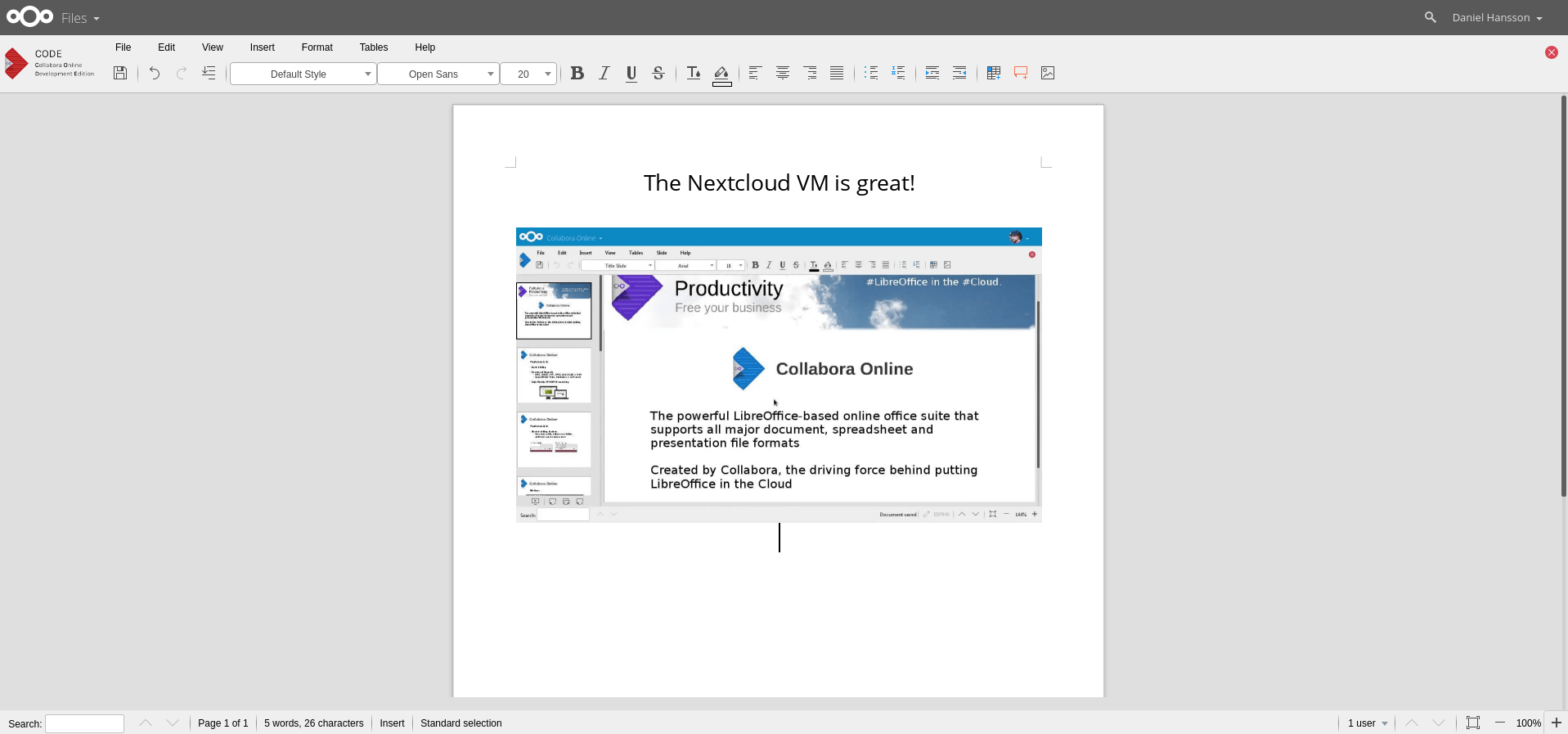Screen dimensions: 1568x734
Task: Align text left
Action: click(x=755, y=73)
